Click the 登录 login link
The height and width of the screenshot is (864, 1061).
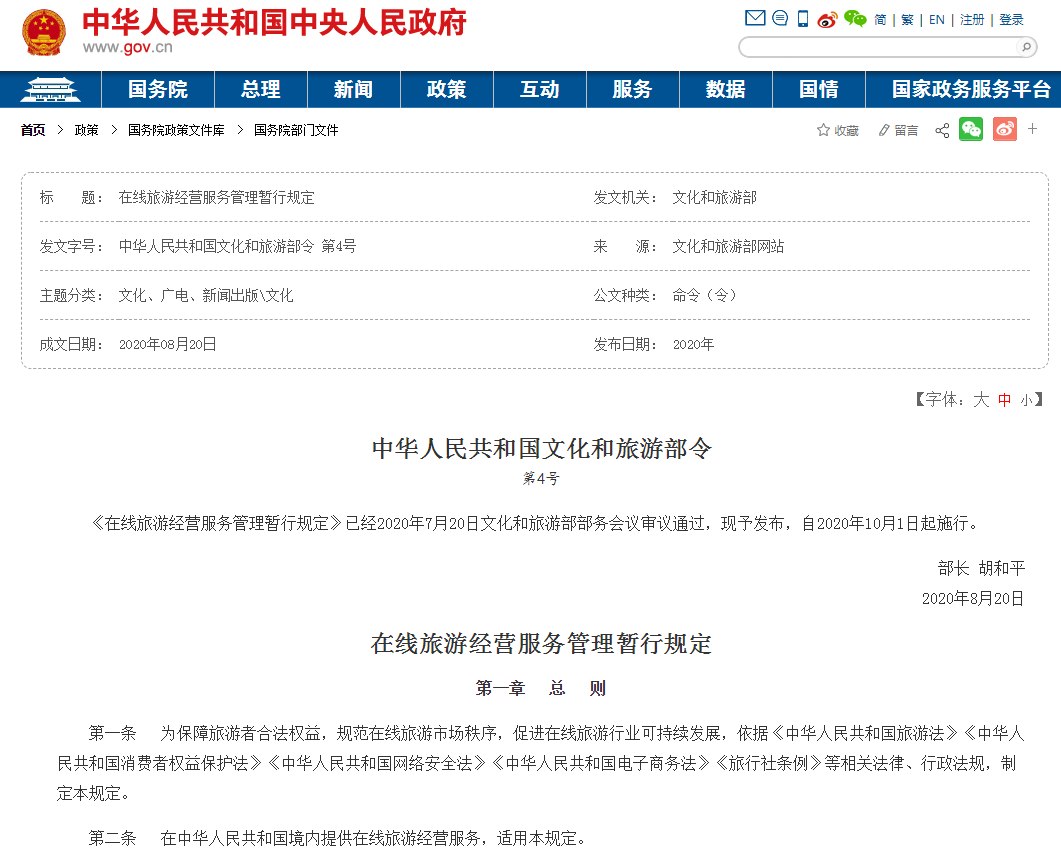click(1011, 18)
